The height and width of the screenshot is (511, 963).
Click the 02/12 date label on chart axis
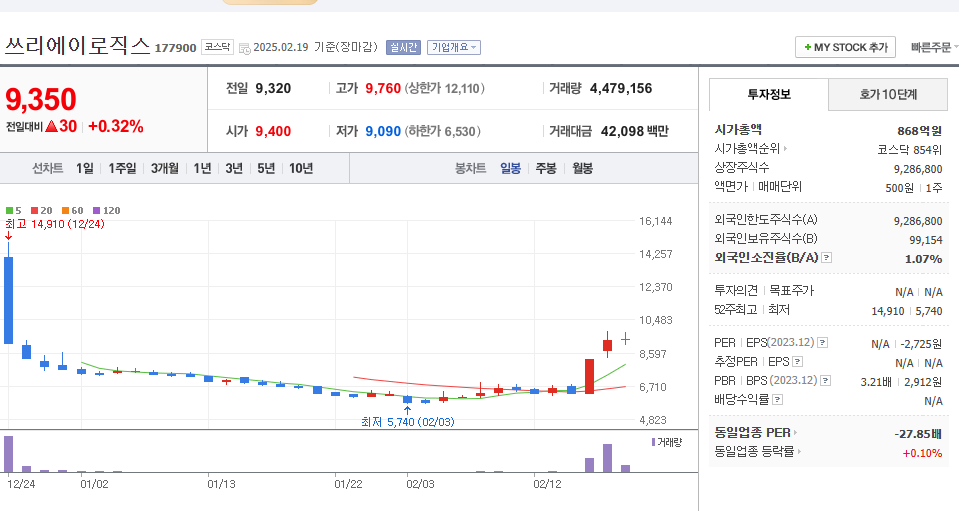pyautogui.click(x=547, y=484)
